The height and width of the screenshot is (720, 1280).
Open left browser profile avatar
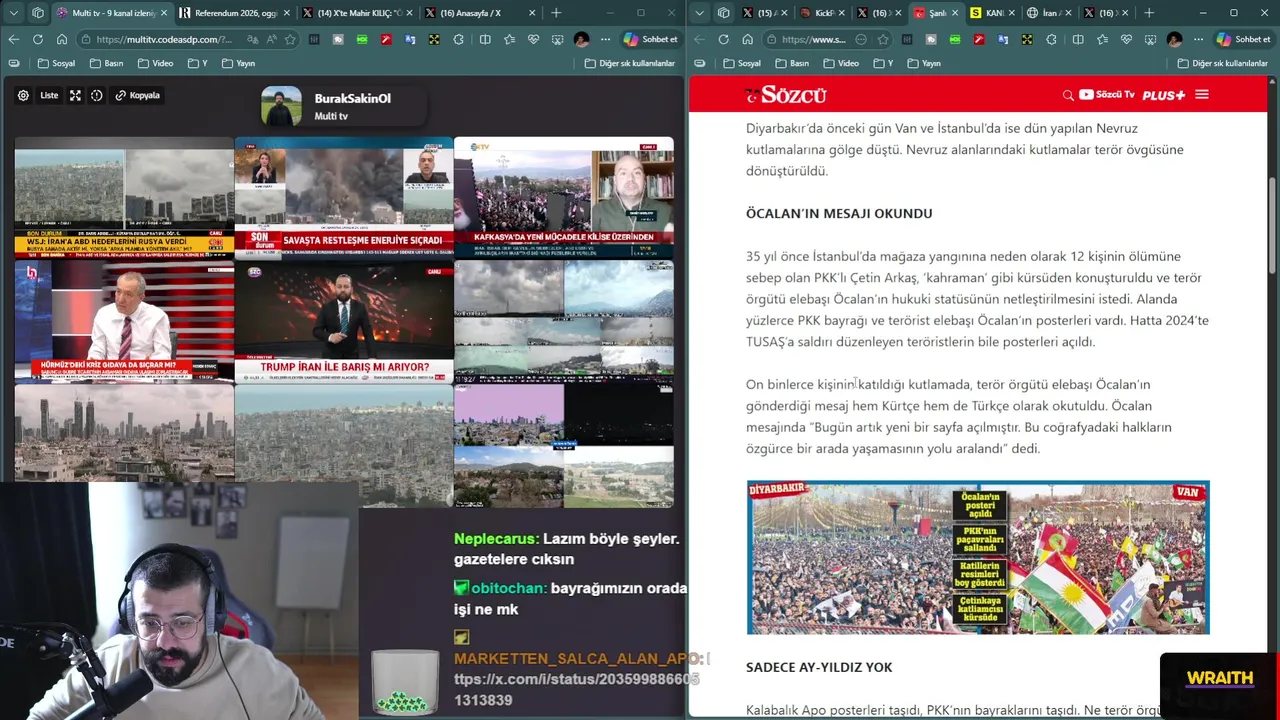pos(581,39)
